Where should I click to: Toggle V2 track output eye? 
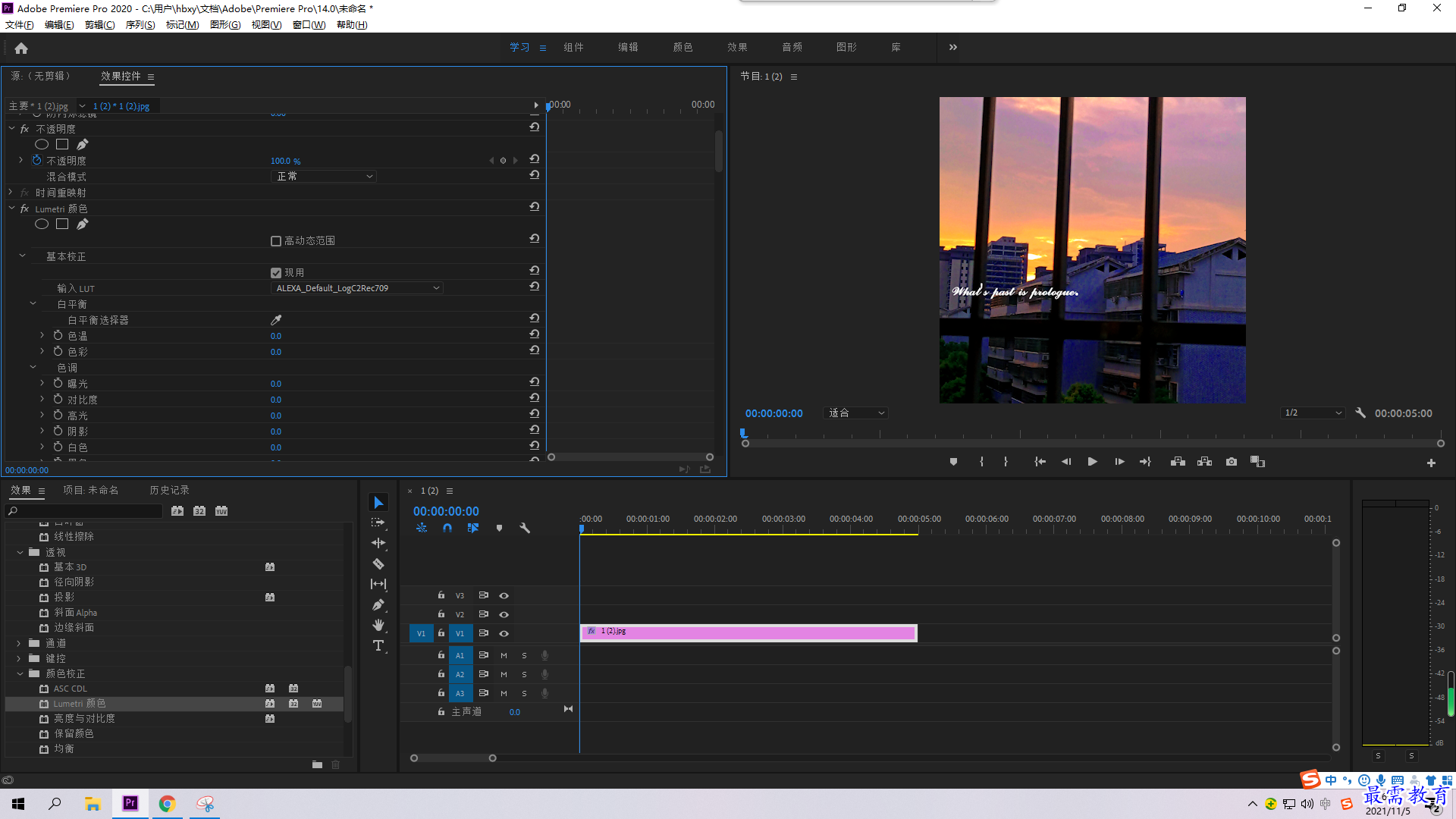pos(504,615)
